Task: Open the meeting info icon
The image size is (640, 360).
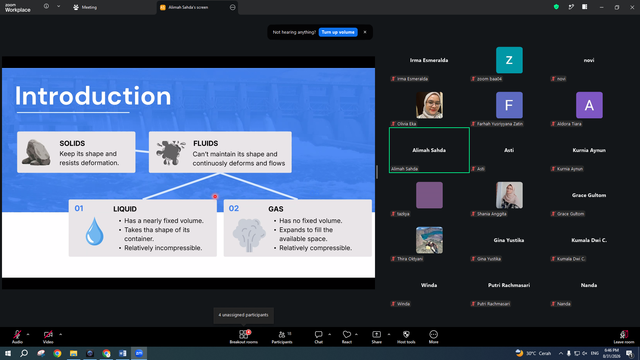Action: [x=47, y=7]
